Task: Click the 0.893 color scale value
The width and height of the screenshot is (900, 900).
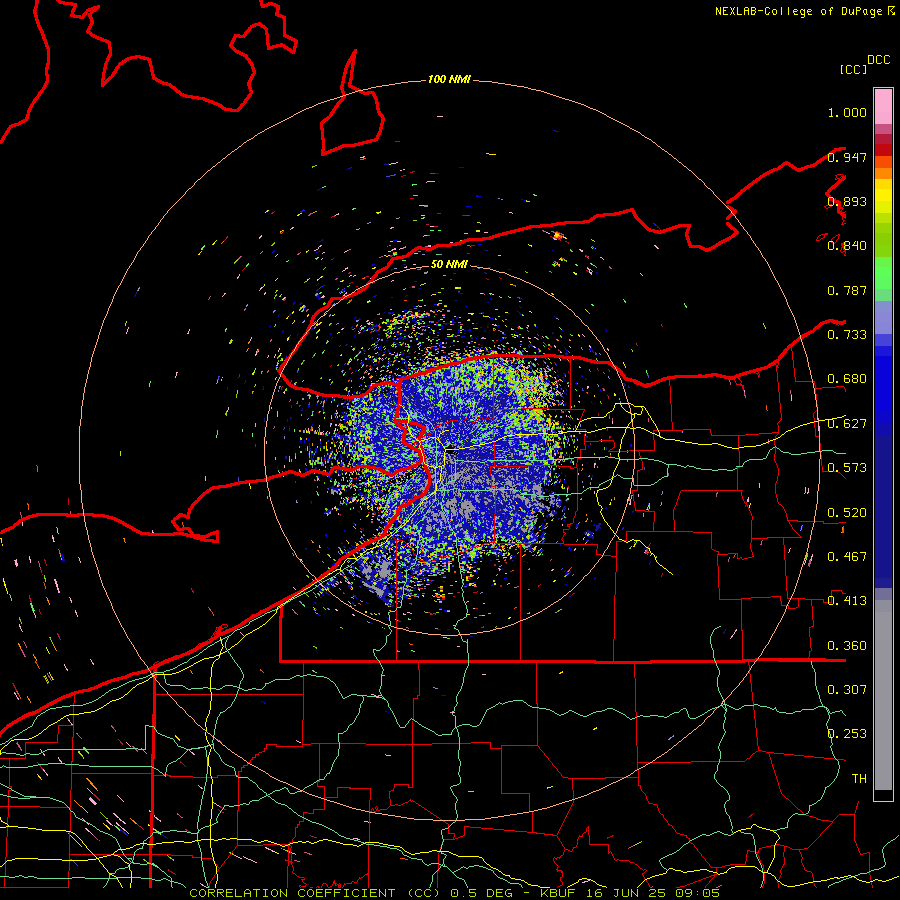Action: click(x=847, y=201)
